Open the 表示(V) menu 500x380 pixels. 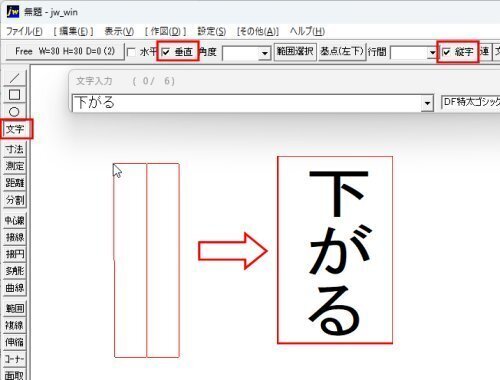[x=119, y=31]
